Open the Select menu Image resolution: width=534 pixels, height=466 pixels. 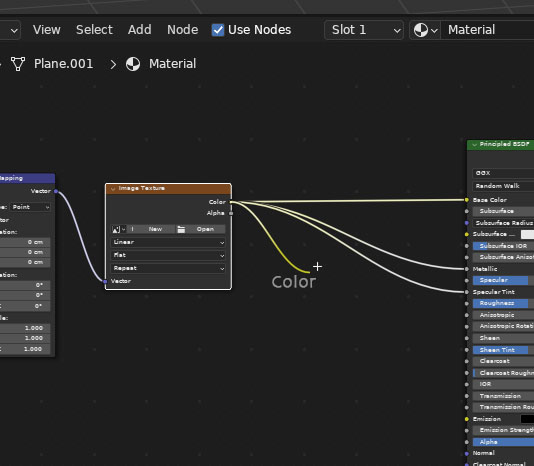[94, 30]
